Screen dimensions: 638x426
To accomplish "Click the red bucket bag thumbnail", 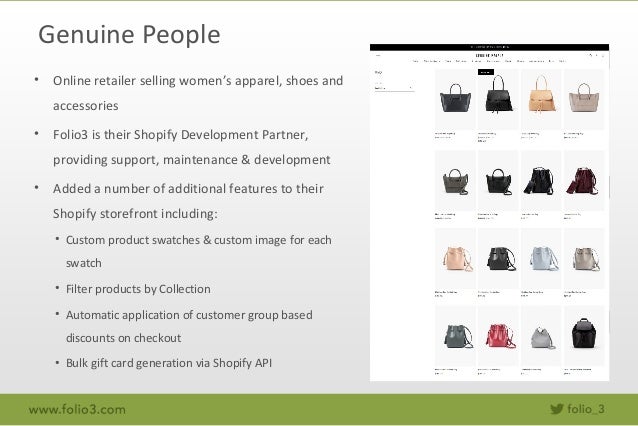I will (x=498, y=336).
